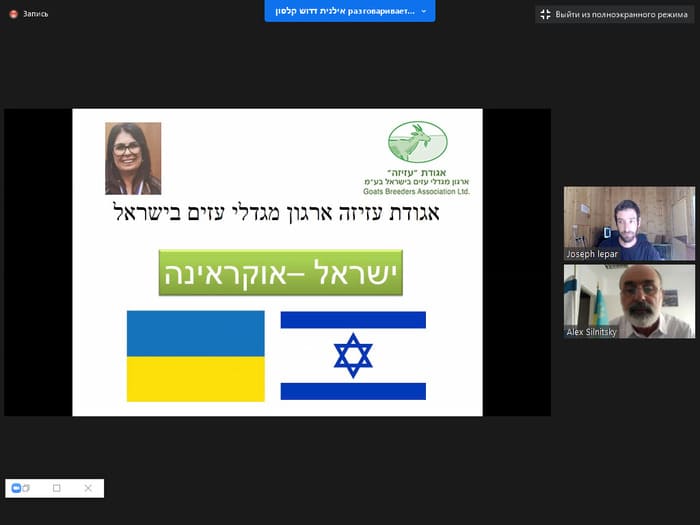Select Joseph lepar video thumbnail

tap(629, 224)
